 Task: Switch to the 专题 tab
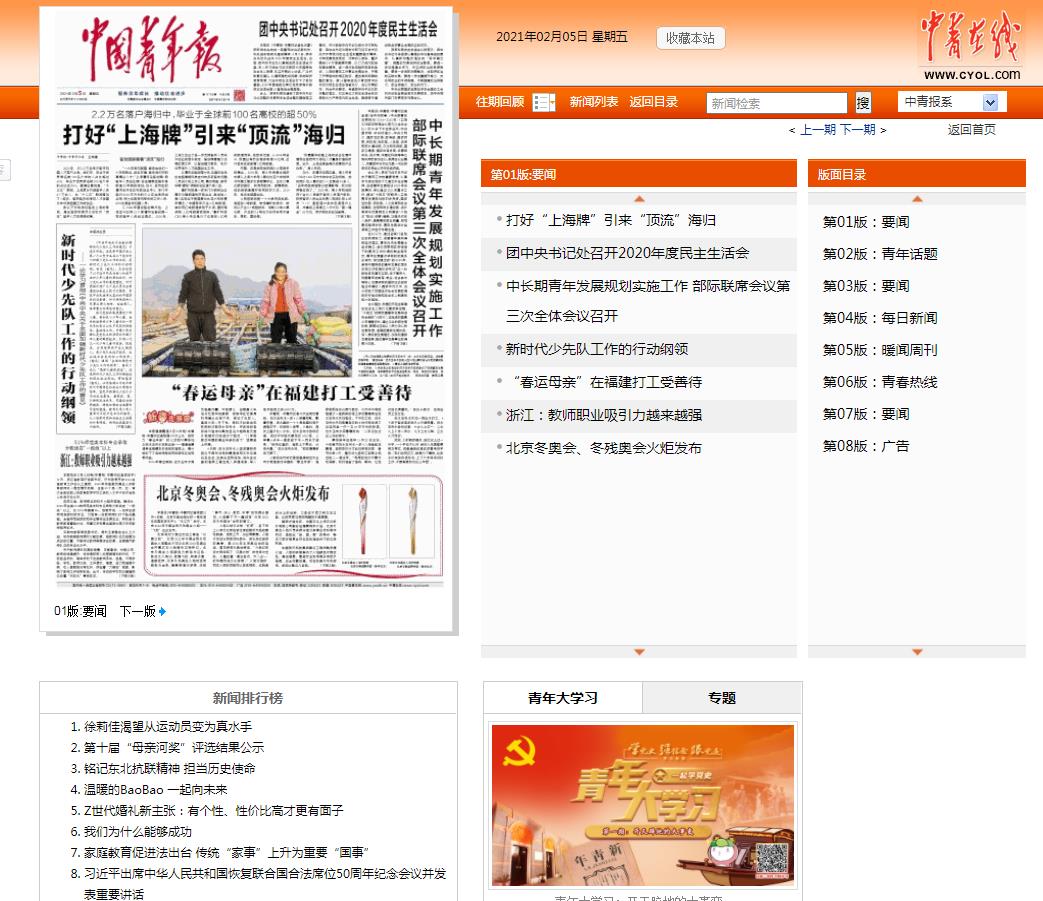tap(722, 698)
